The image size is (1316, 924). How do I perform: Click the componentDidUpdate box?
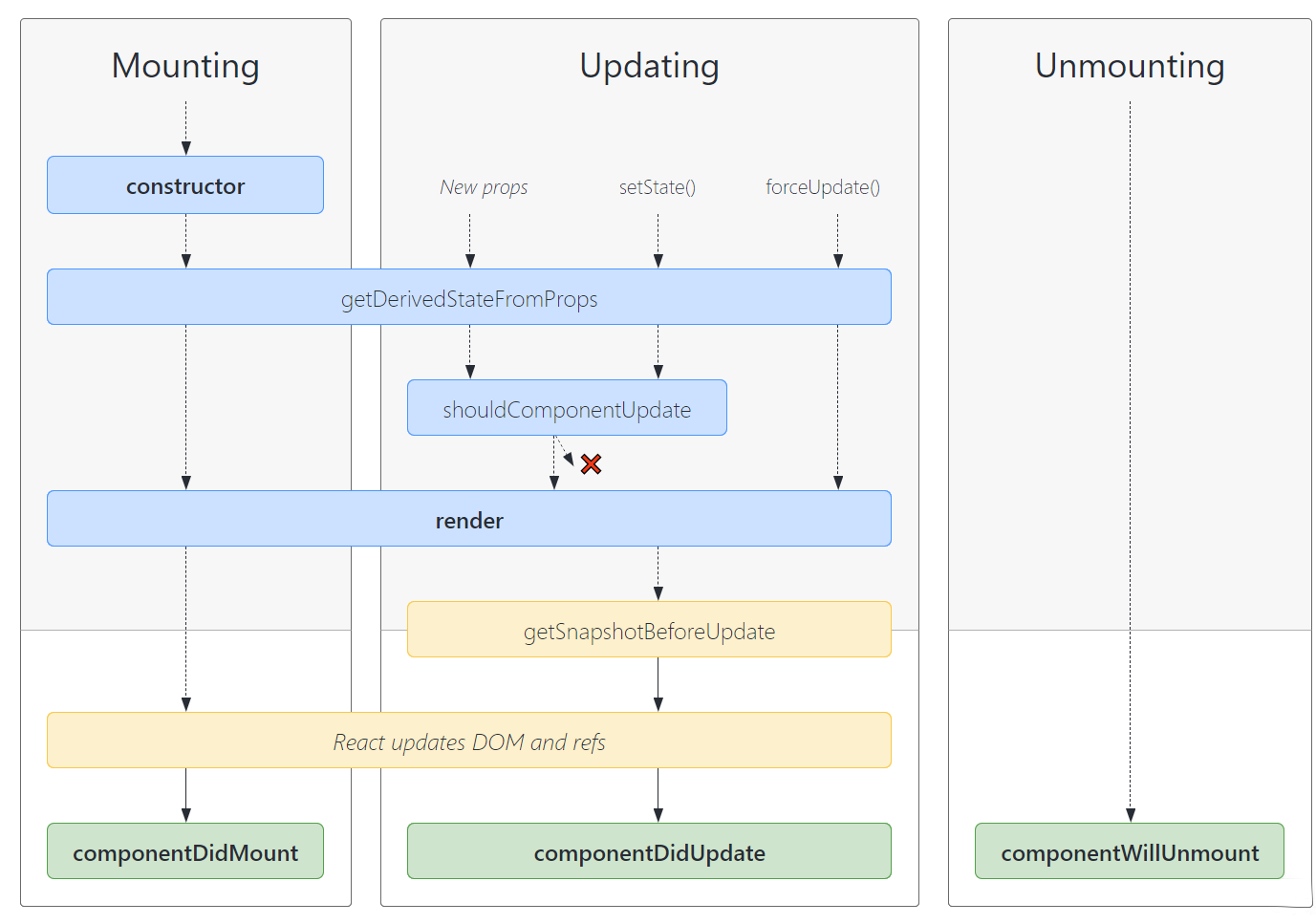click(649, 851)
